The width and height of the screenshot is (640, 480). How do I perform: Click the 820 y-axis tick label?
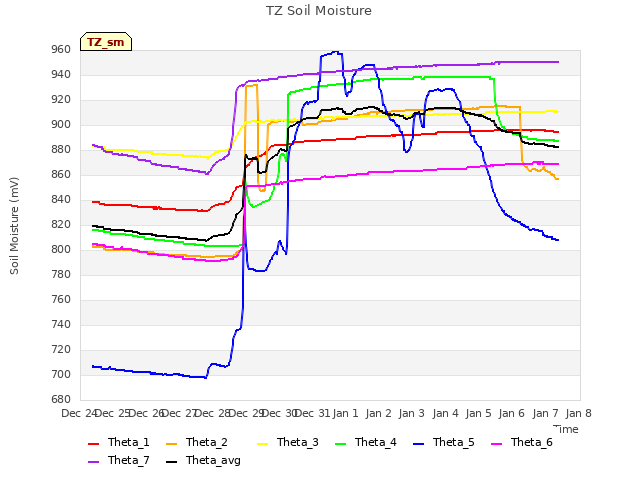point(61,224)
